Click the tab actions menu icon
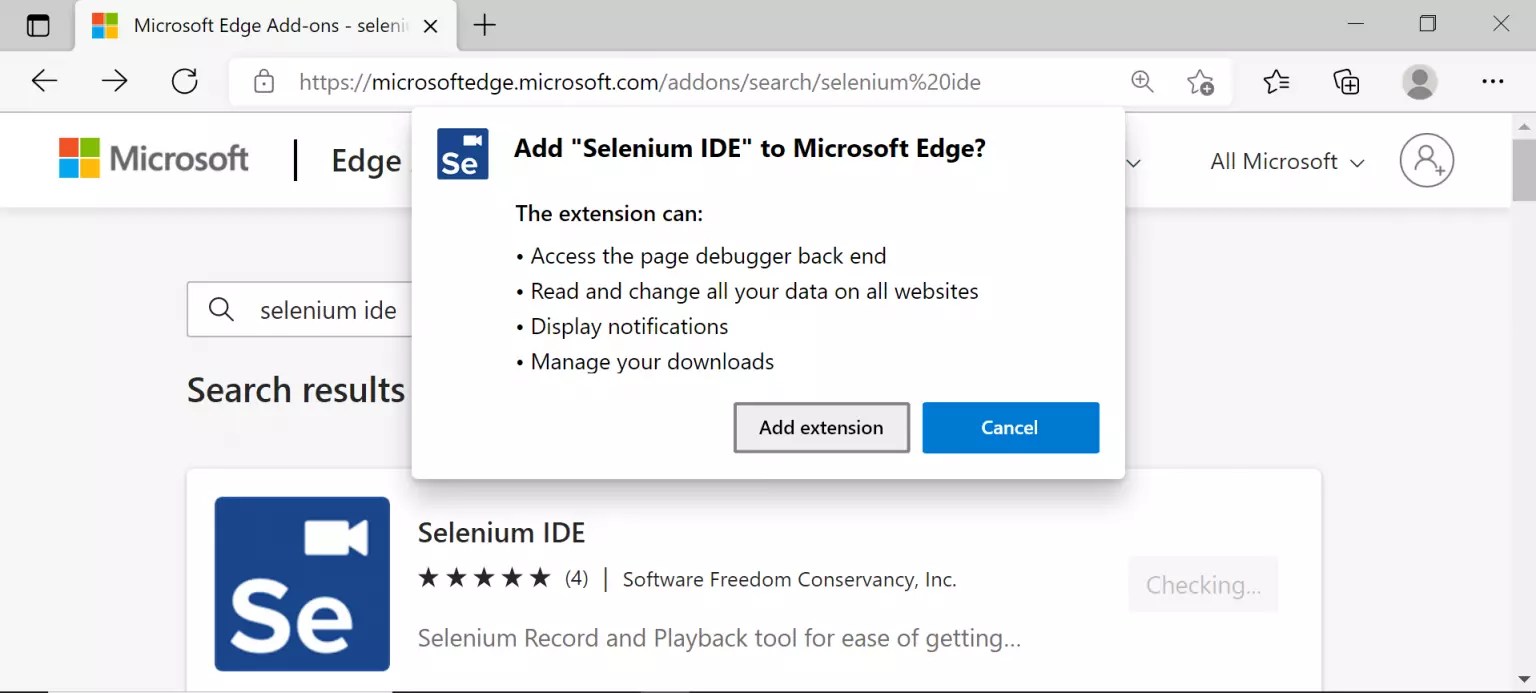This screenshot has height=693, width=1536. (x=37, y=25)
